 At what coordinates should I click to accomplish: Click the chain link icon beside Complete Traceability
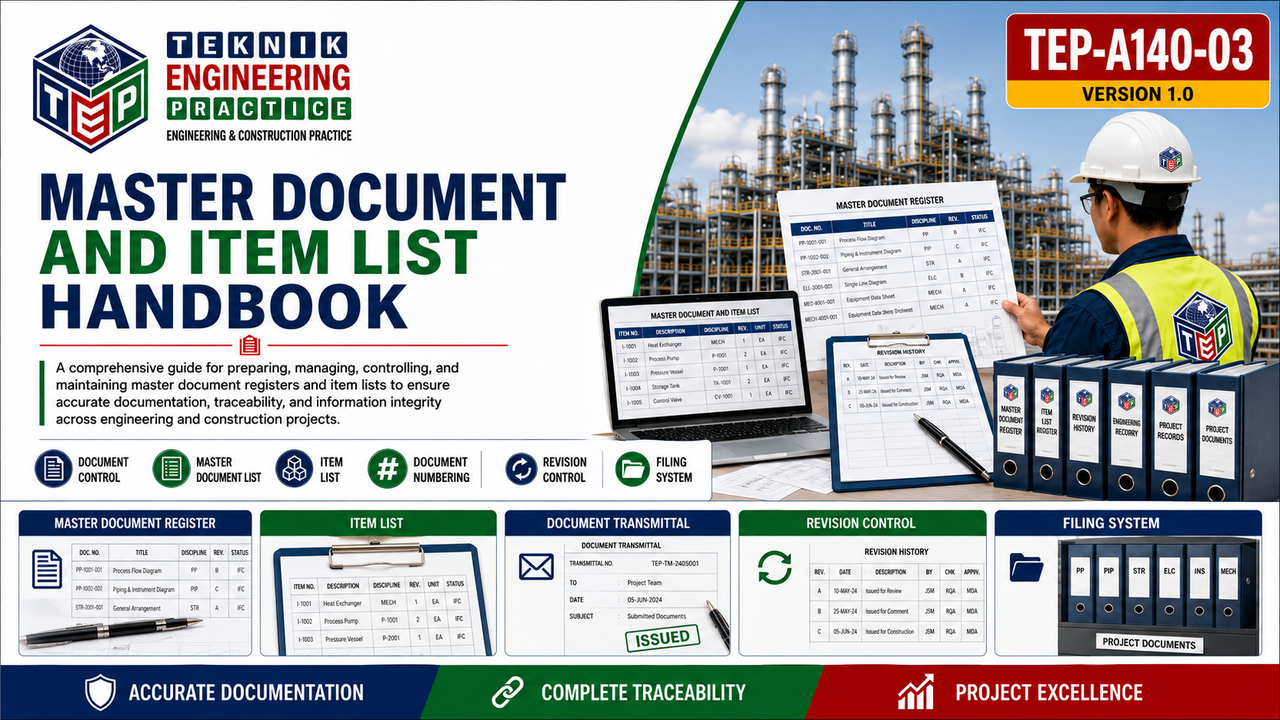point(508,692)
